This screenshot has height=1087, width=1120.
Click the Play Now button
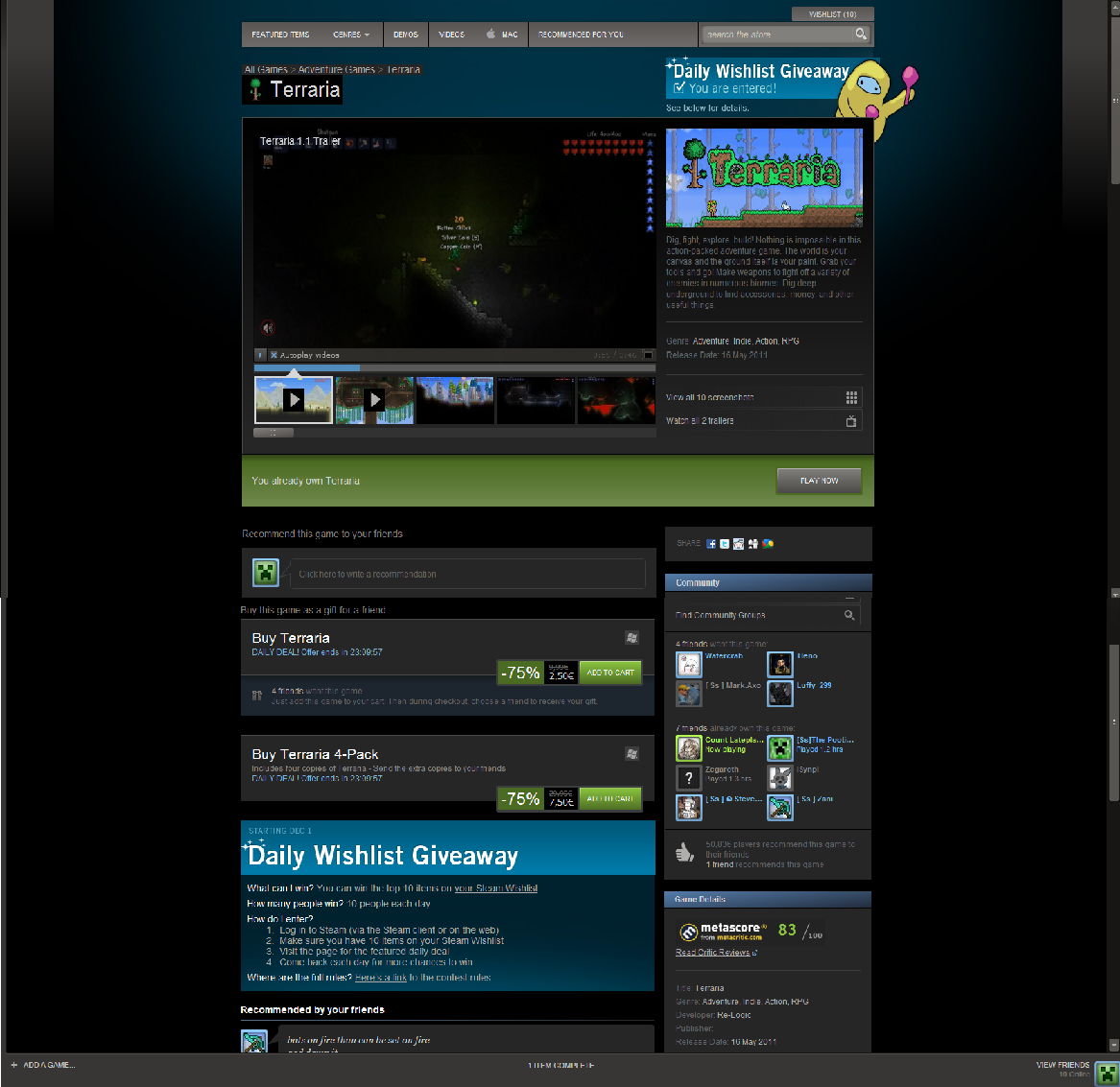click(x=819, y=481)
